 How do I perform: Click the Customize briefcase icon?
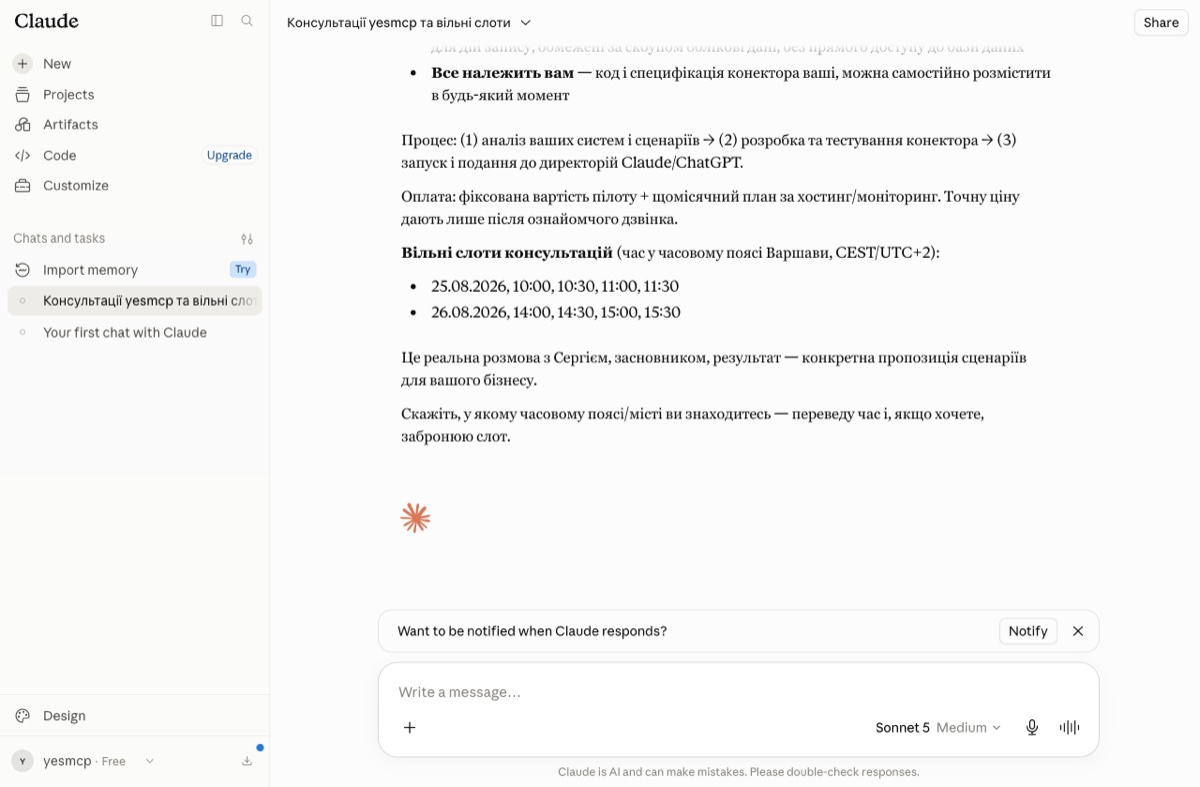pos(22,185)
